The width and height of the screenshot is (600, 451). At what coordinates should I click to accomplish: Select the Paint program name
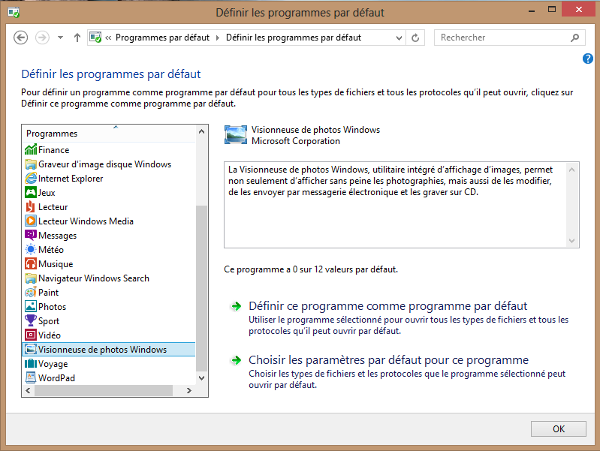48,293
